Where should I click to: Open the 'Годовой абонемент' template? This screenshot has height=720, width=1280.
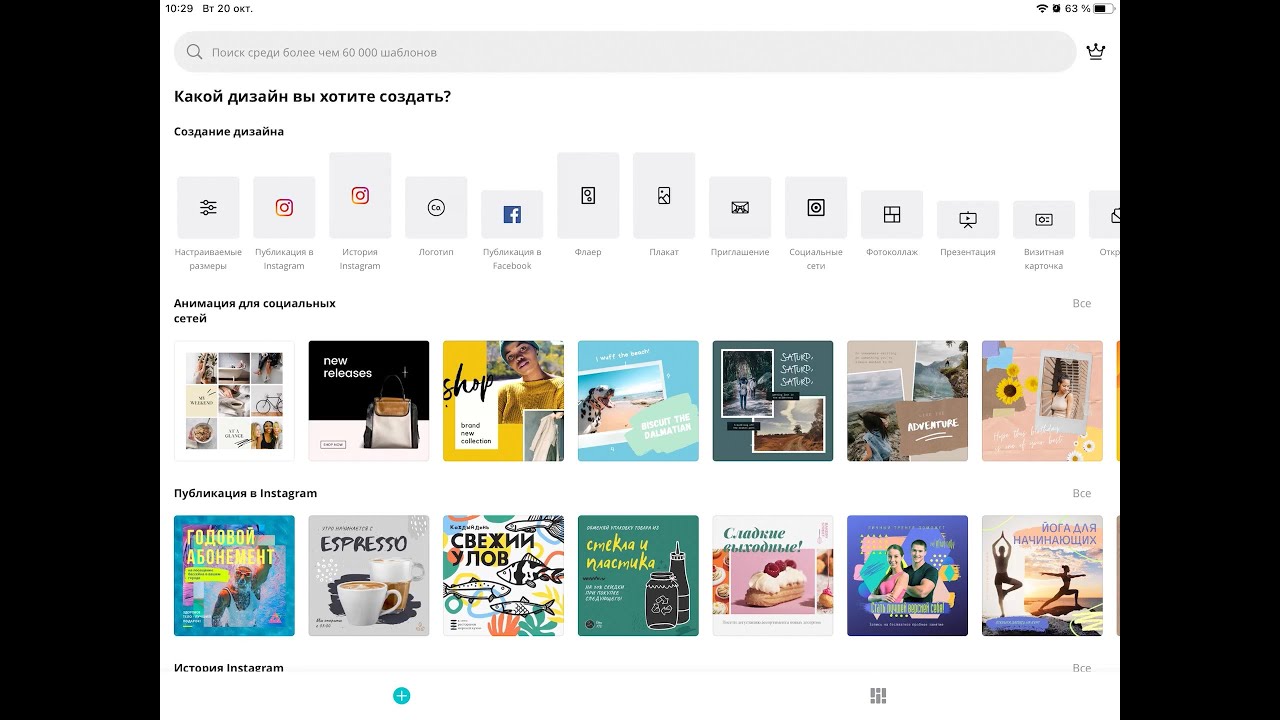tap(234, 576)
